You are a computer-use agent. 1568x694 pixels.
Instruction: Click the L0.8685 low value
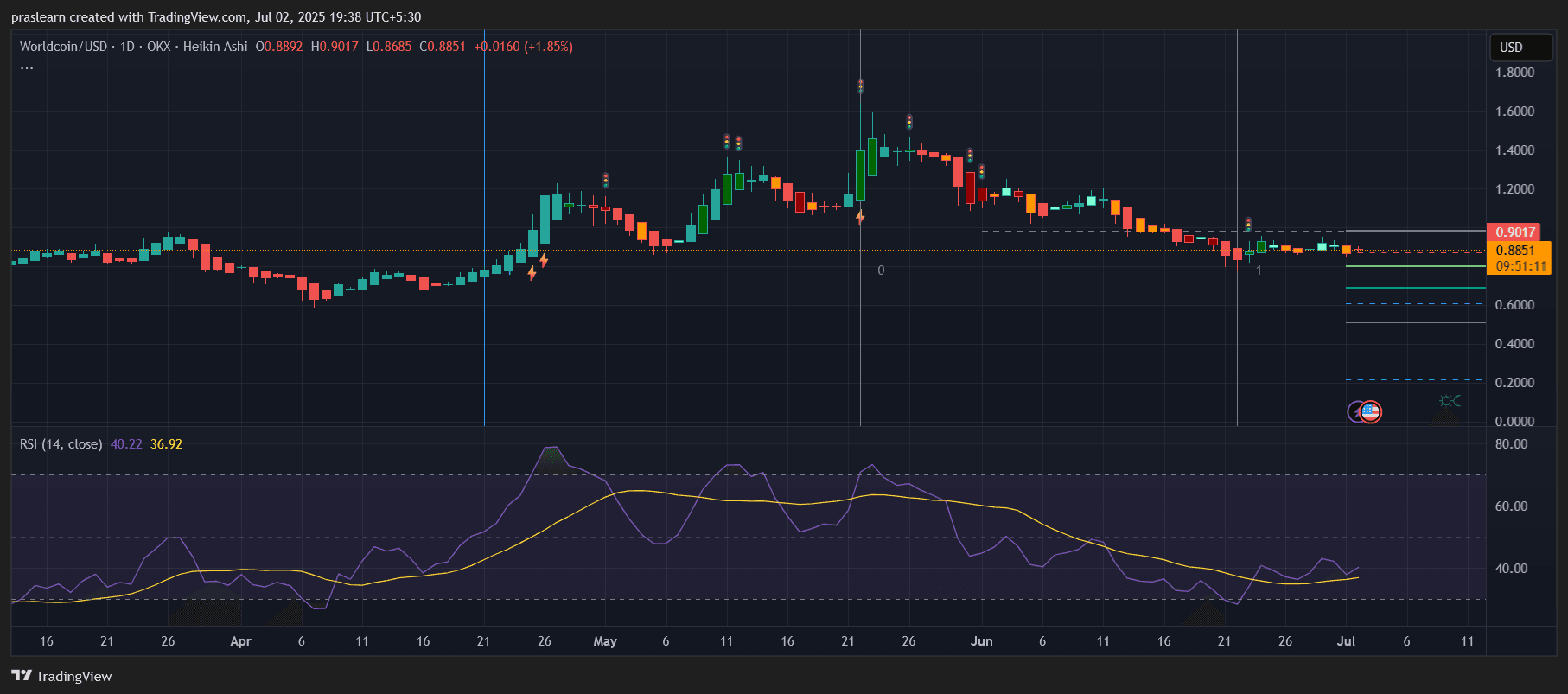coord(389,47)
